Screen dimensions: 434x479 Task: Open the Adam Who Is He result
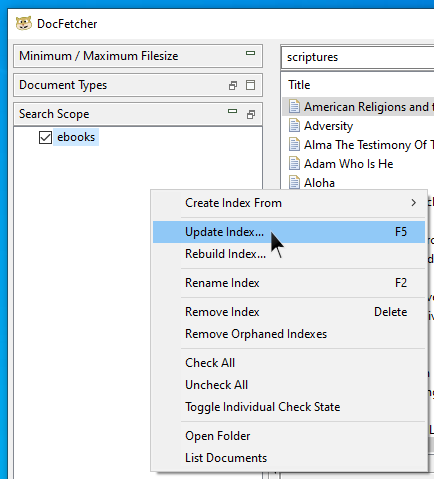(x=348, y=164)
